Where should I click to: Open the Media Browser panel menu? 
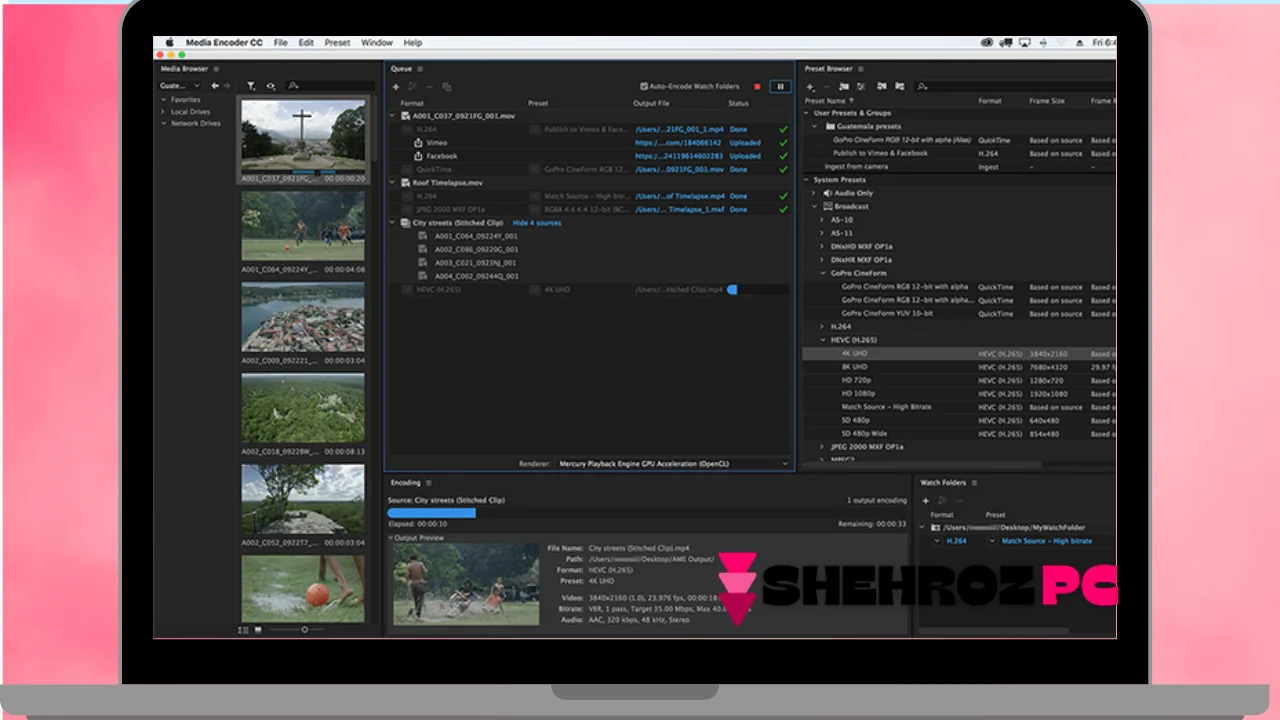point(217,69)
